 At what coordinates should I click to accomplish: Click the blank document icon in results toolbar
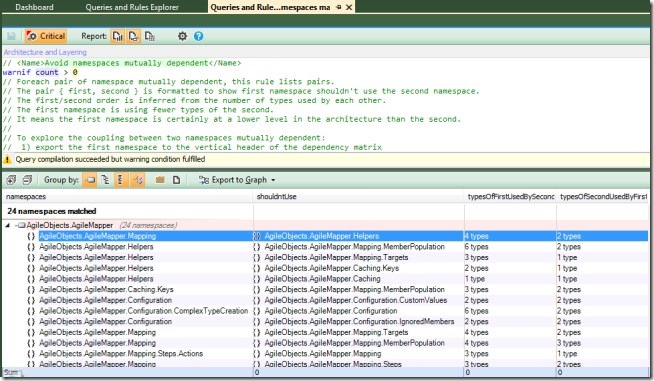click(176, 180)
